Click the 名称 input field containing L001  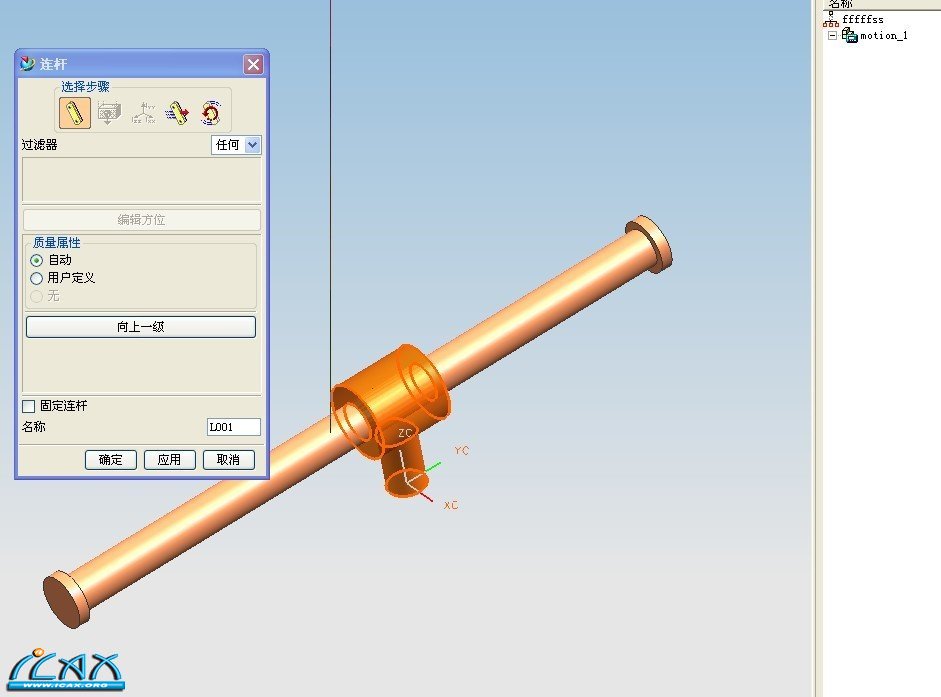[x=233, y=427]
